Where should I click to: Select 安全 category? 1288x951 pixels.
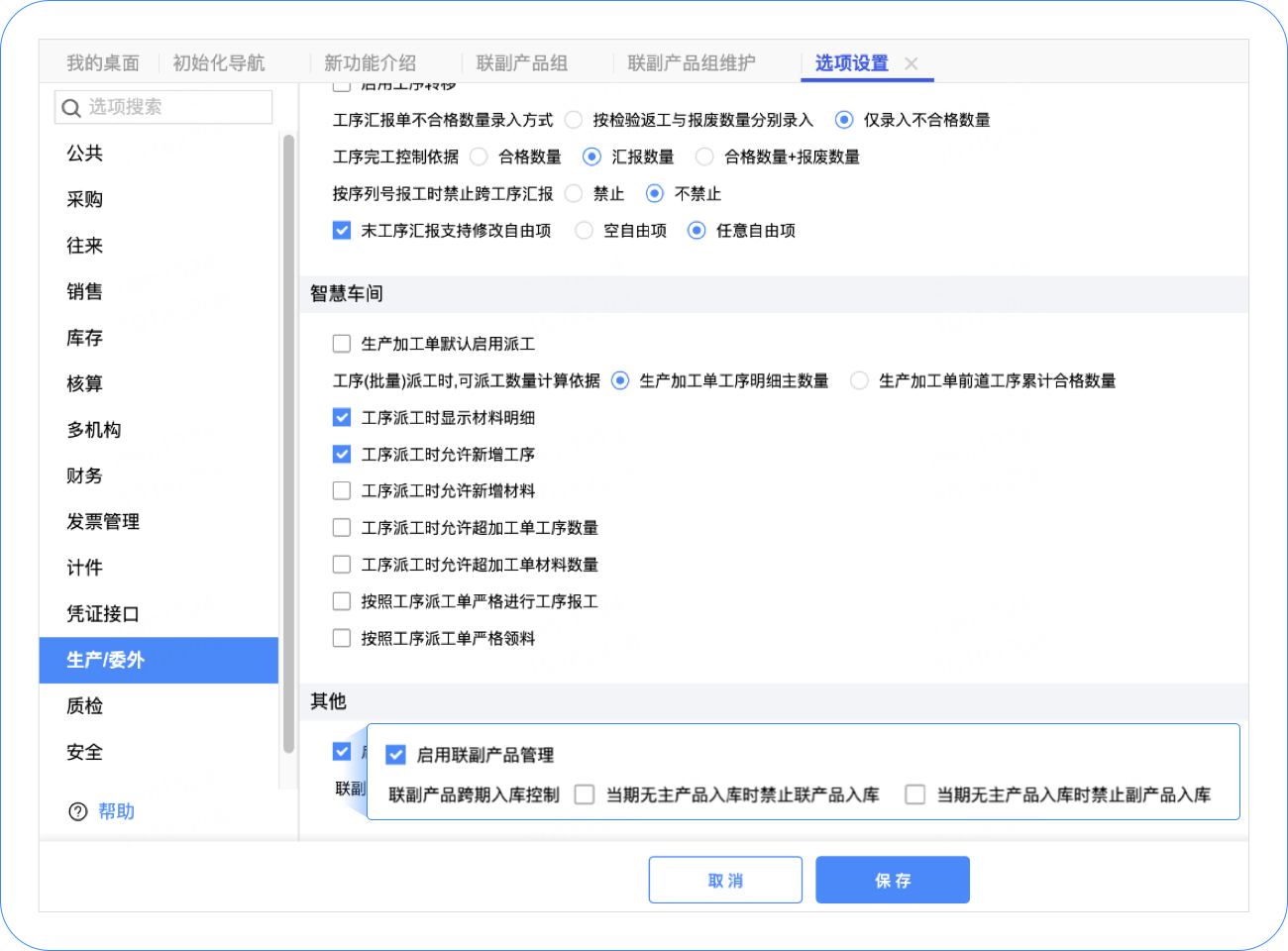pos(159,752)
